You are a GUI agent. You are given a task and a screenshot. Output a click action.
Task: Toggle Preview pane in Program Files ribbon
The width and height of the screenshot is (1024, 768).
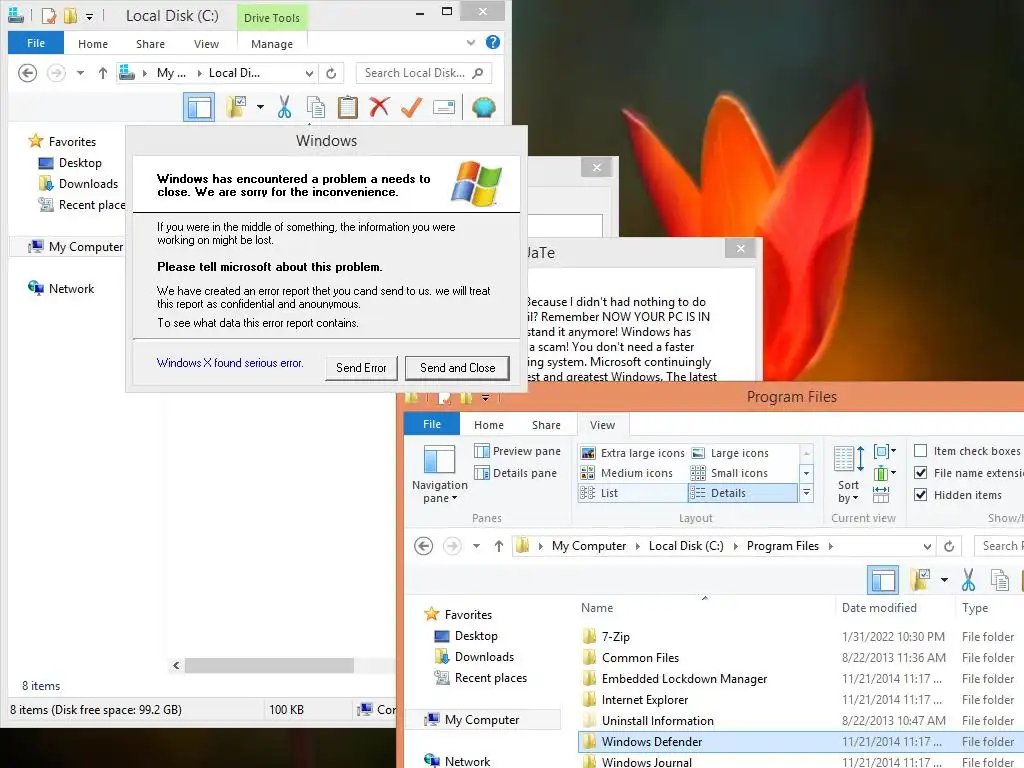(x=517, y=451)
